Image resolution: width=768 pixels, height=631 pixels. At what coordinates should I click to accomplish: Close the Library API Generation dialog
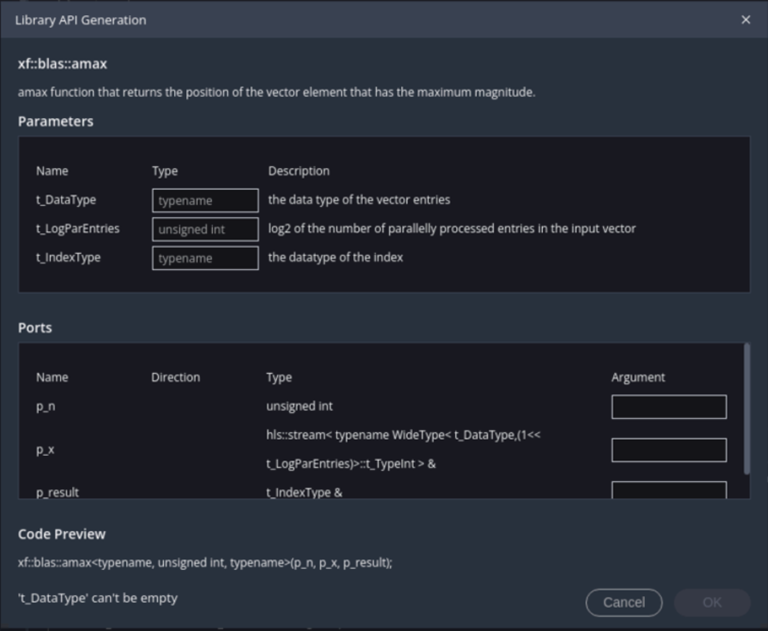pos(745,20)
